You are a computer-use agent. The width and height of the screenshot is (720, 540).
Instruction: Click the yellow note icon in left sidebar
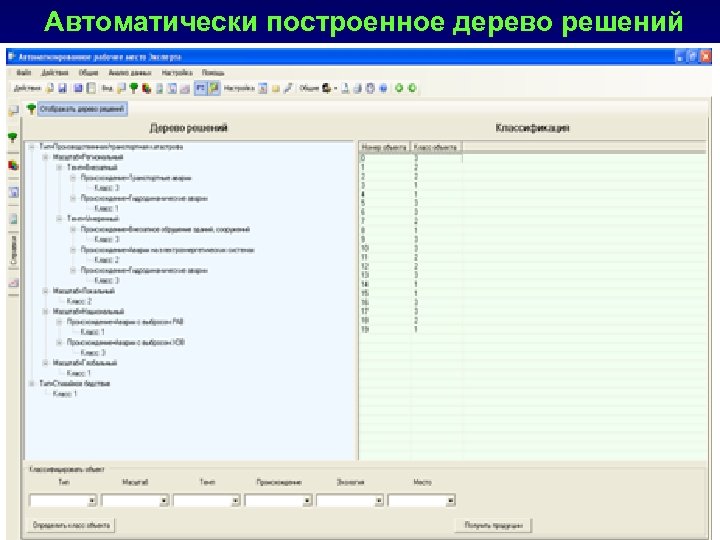(13, 110)
